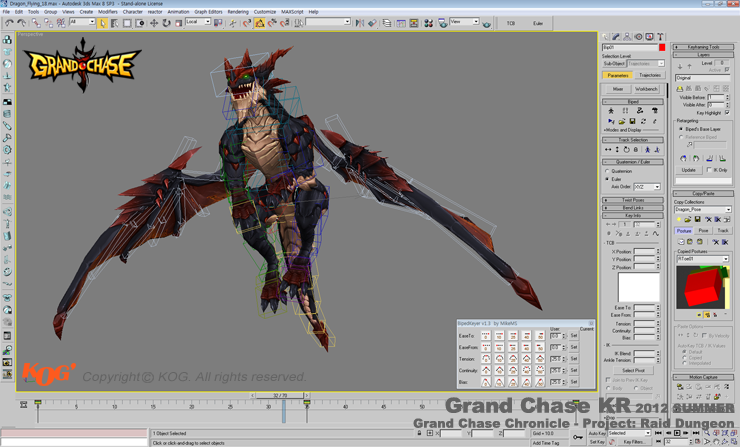Open the Motion tab in command panel
The width and height of the screenshot is (740, 447).
coord(638,37)
